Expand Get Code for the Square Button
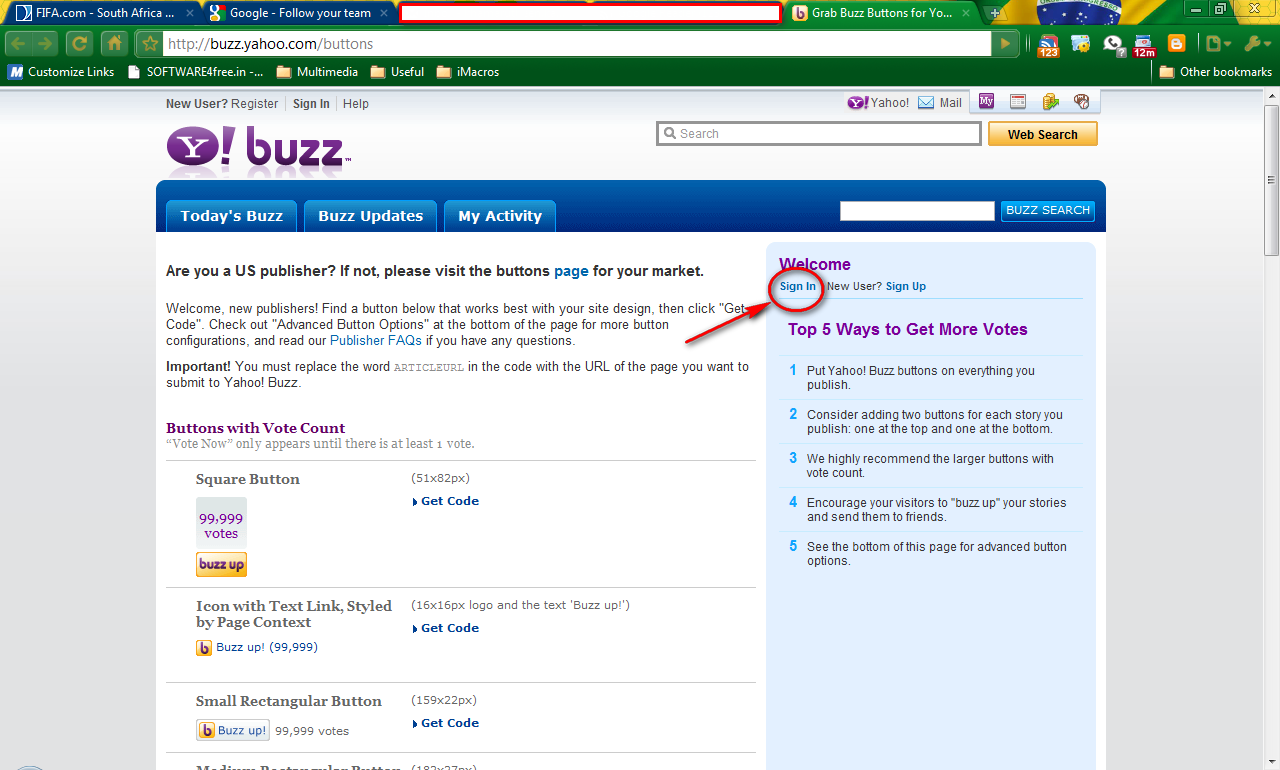1280x770 pixels. point(449,500)
